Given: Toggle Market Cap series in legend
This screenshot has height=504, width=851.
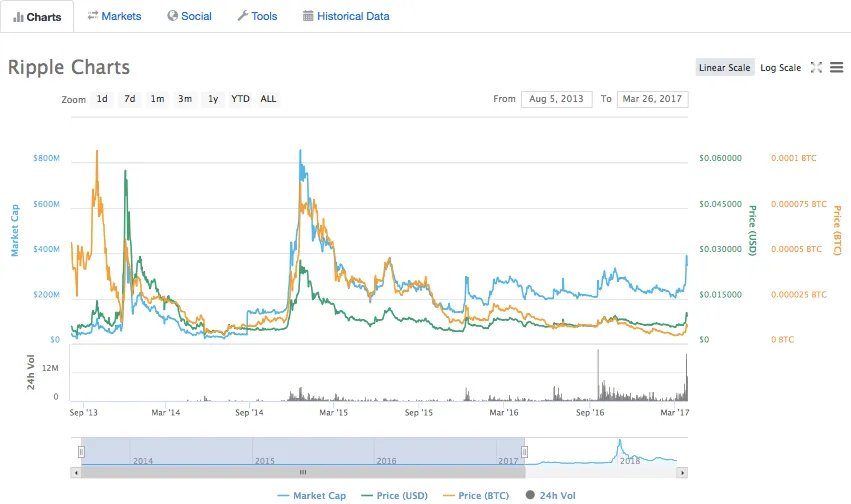Looking at the screenshot, I should tap(312, 495).
